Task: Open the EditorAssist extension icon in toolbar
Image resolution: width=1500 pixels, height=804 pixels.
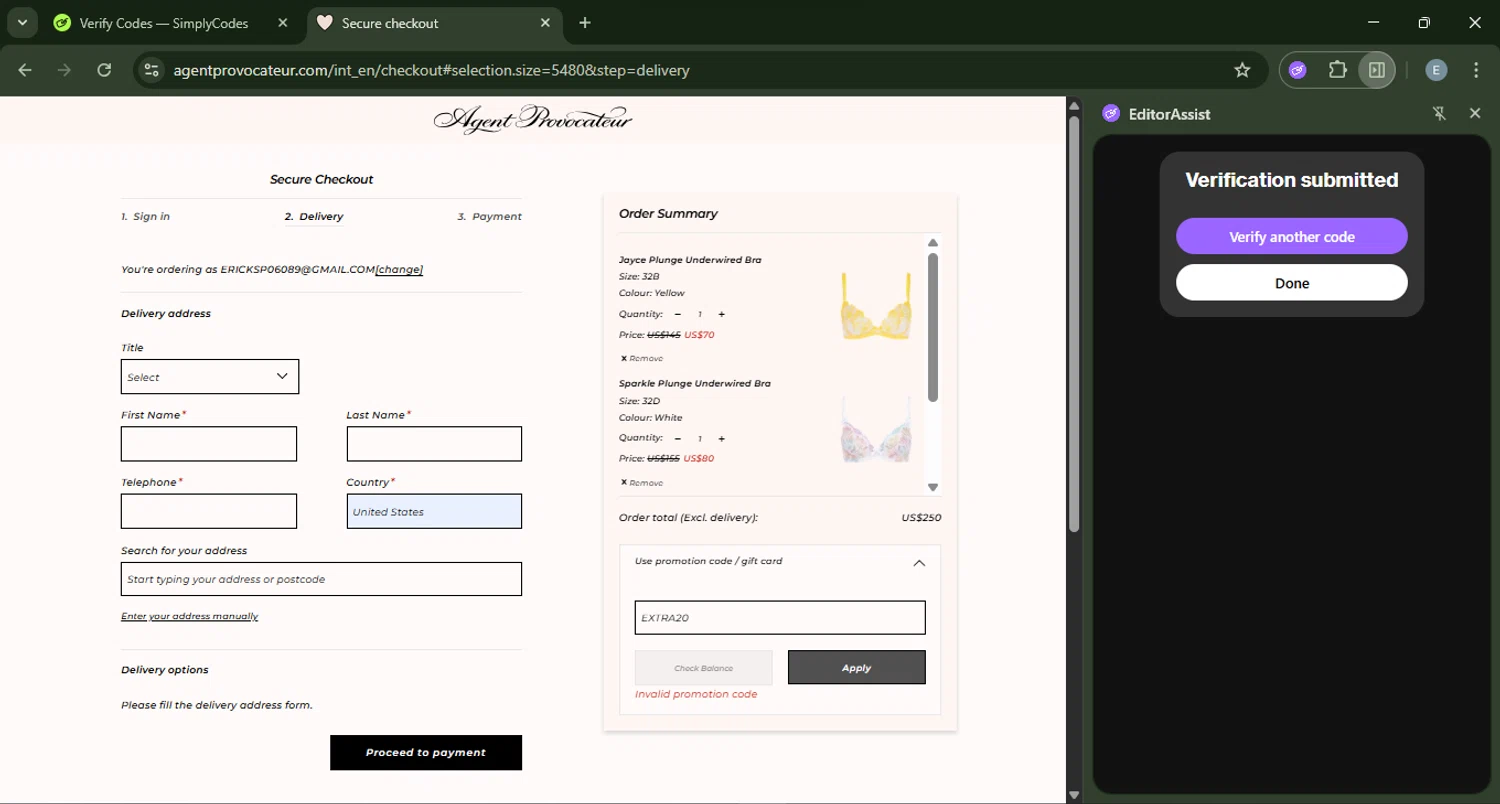Action: coord(1298,70)
